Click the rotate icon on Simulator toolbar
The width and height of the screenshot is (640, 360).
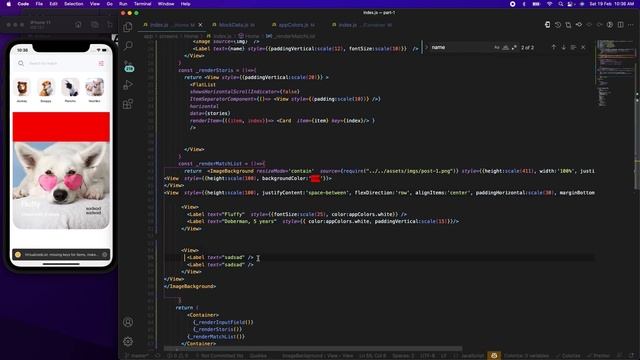click(110, 25)
